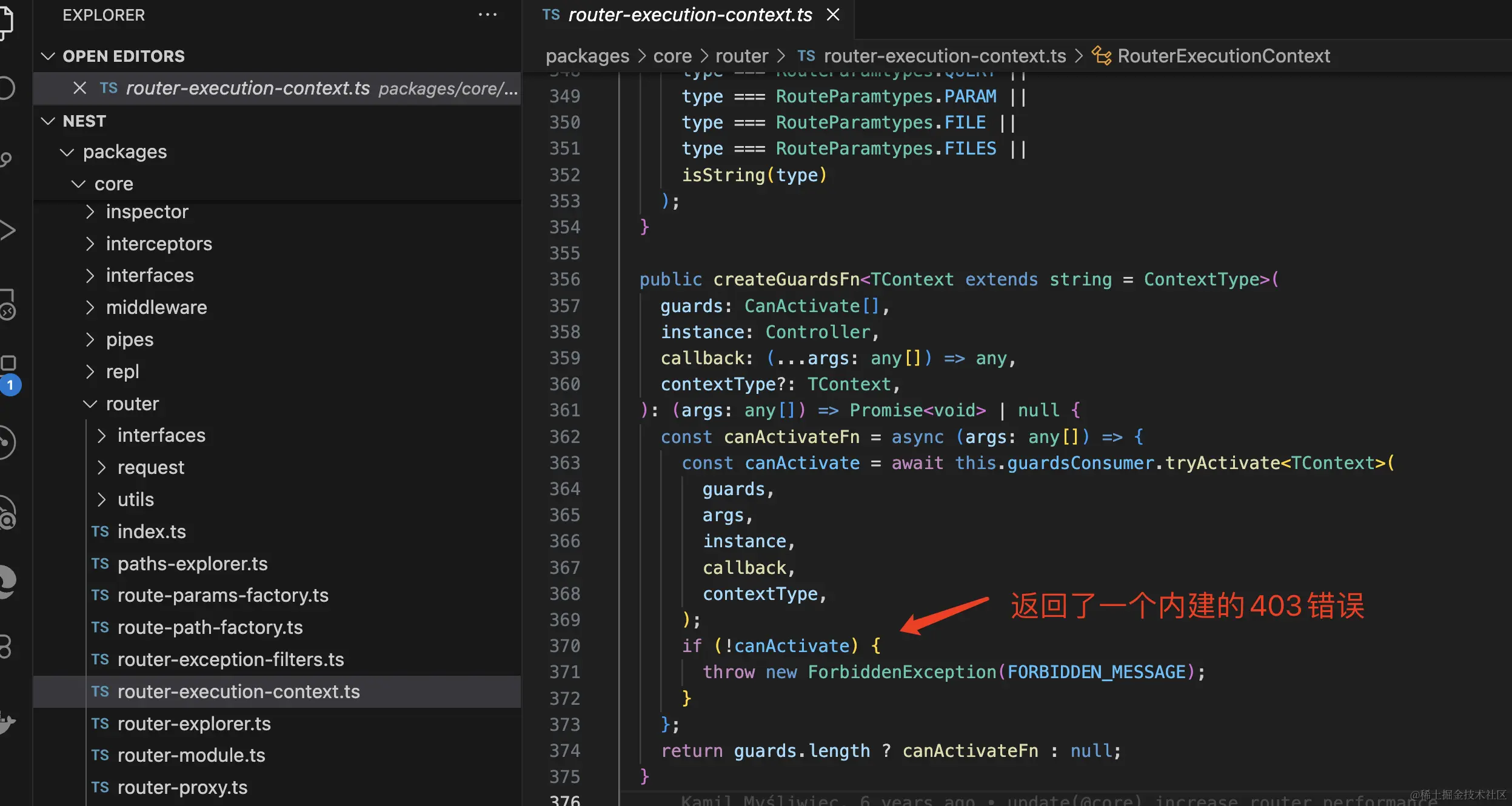This screenshot has width=1512, height=806.
Task: Expand interfaces folder inside router
Action: coord(102,436)
